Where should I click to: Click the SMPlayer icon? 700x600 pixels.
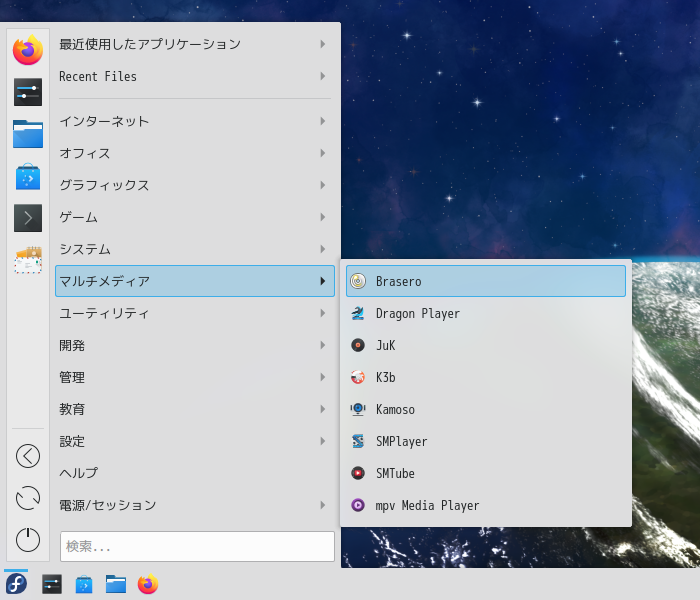(x=358, y=441)
